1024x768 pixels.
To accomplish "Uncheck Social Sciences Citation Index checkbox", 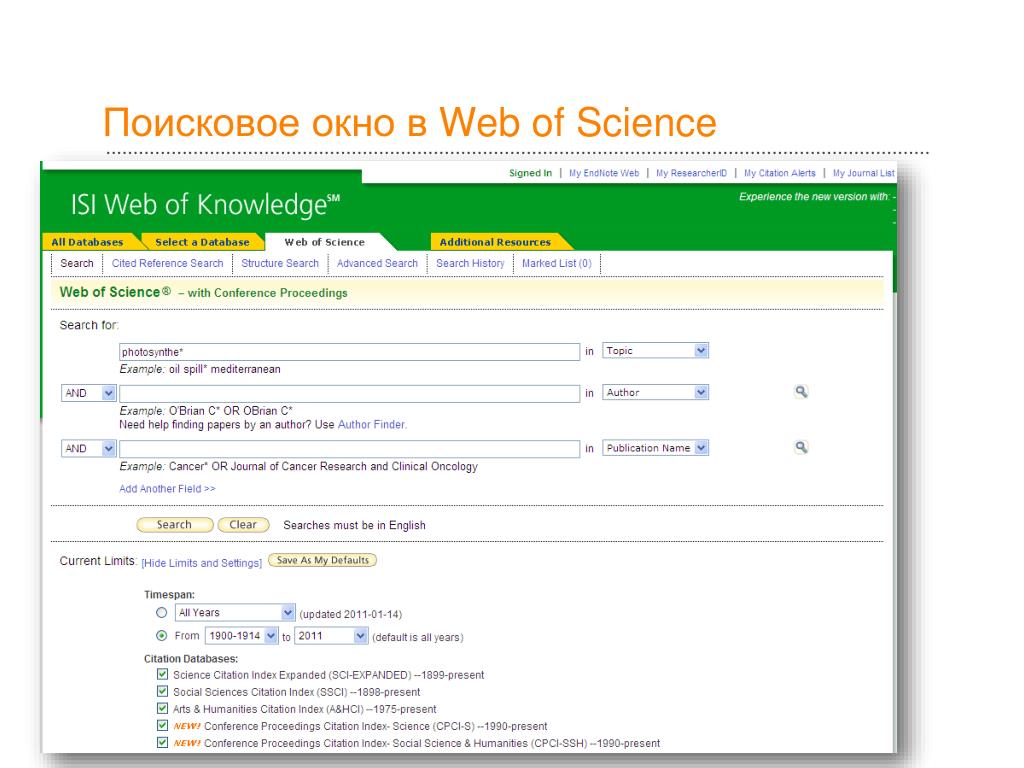I will coord(162,691).
